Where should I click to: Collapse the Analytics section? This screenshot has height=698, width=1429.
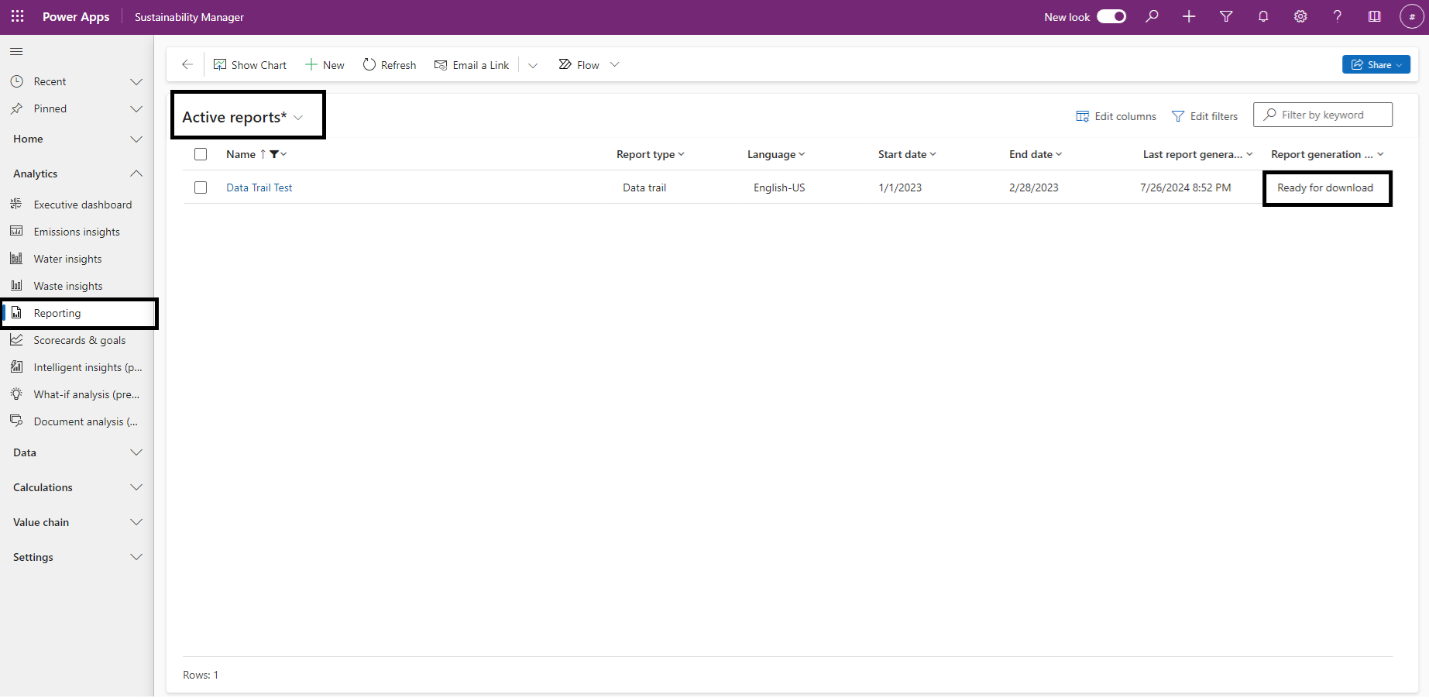point(136,173)
